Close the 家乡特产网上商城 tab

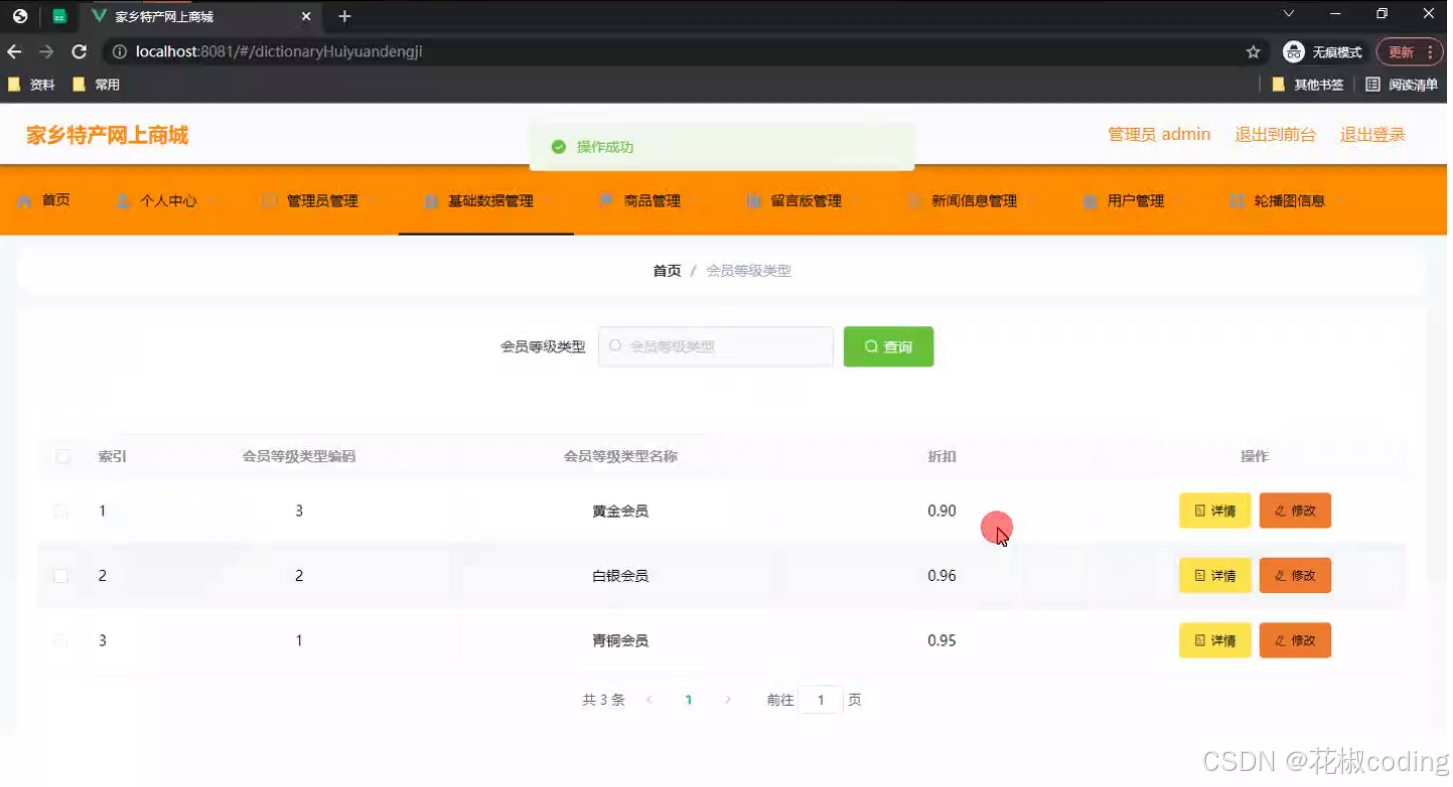pos(307,16)
